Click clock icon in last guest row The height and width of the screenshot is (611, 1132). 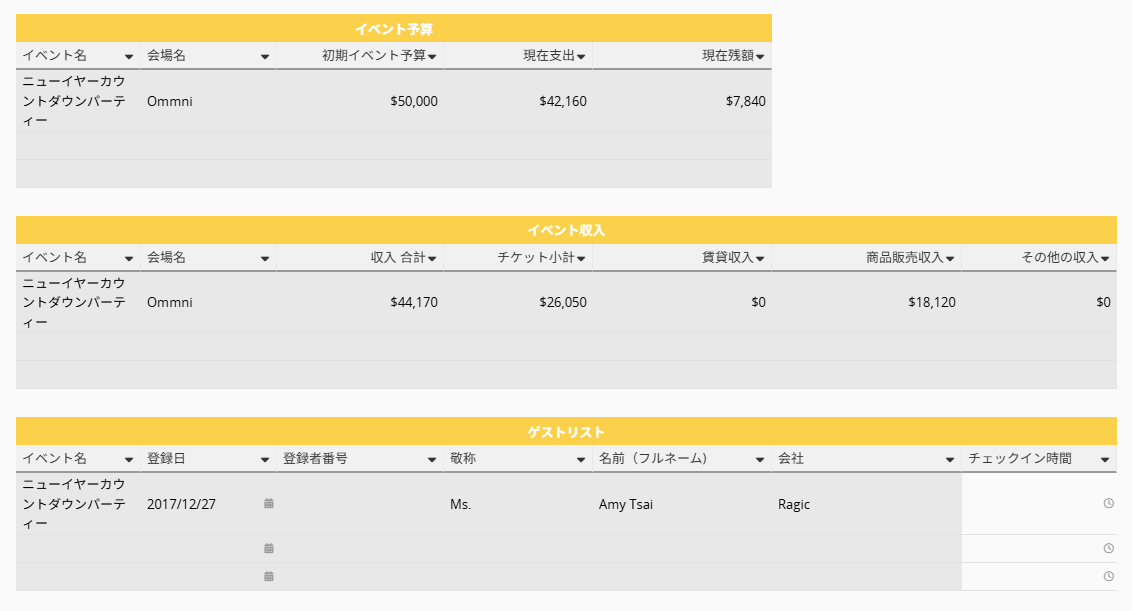(x=1109, y=576)
